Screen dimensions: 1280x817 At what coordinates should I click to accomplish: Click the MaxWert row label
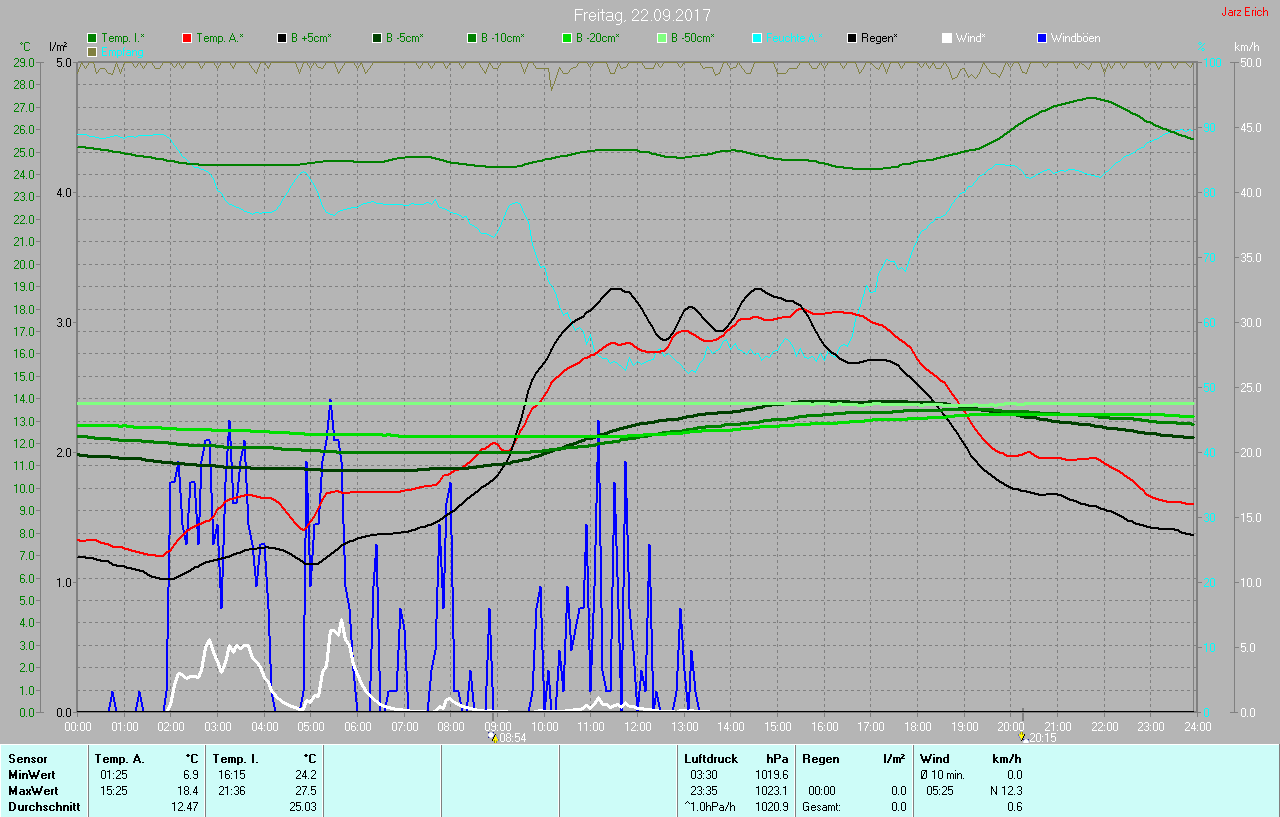point(32,790)
